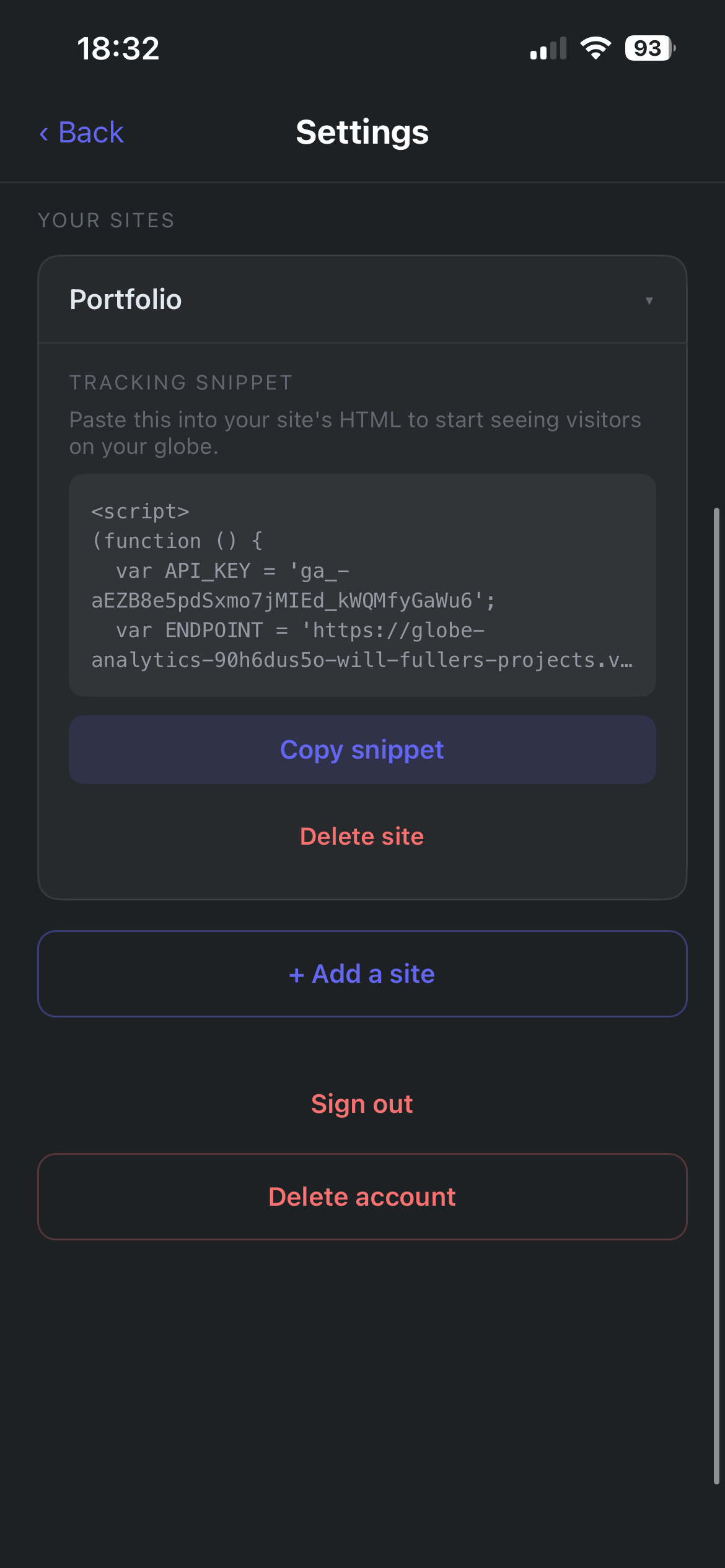Tap the cellular signal bars icon

coord(548,48)
